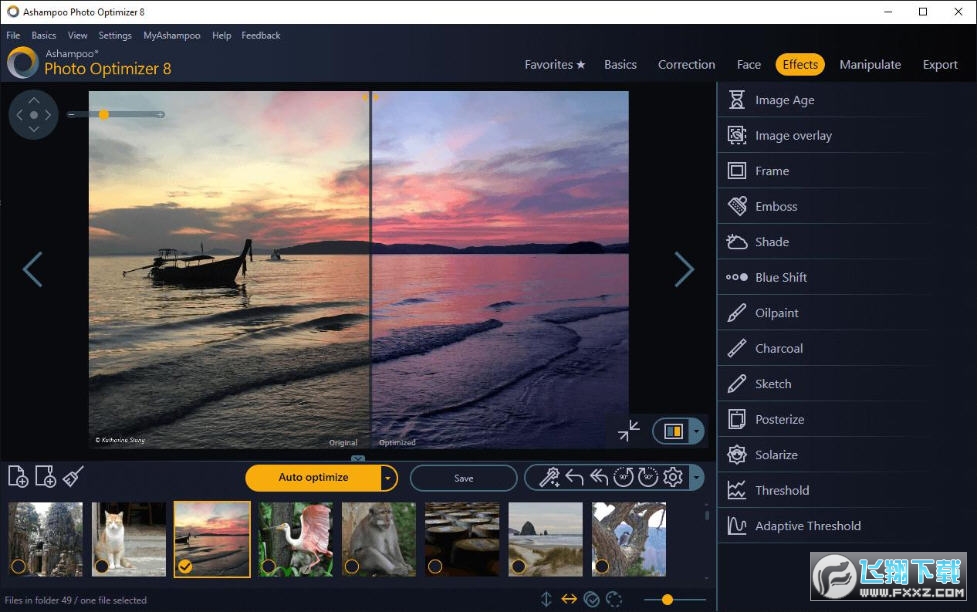977x612 pixels.
Task: Open the toolbar dropdown next to the gear
Action: click(695, 478)
